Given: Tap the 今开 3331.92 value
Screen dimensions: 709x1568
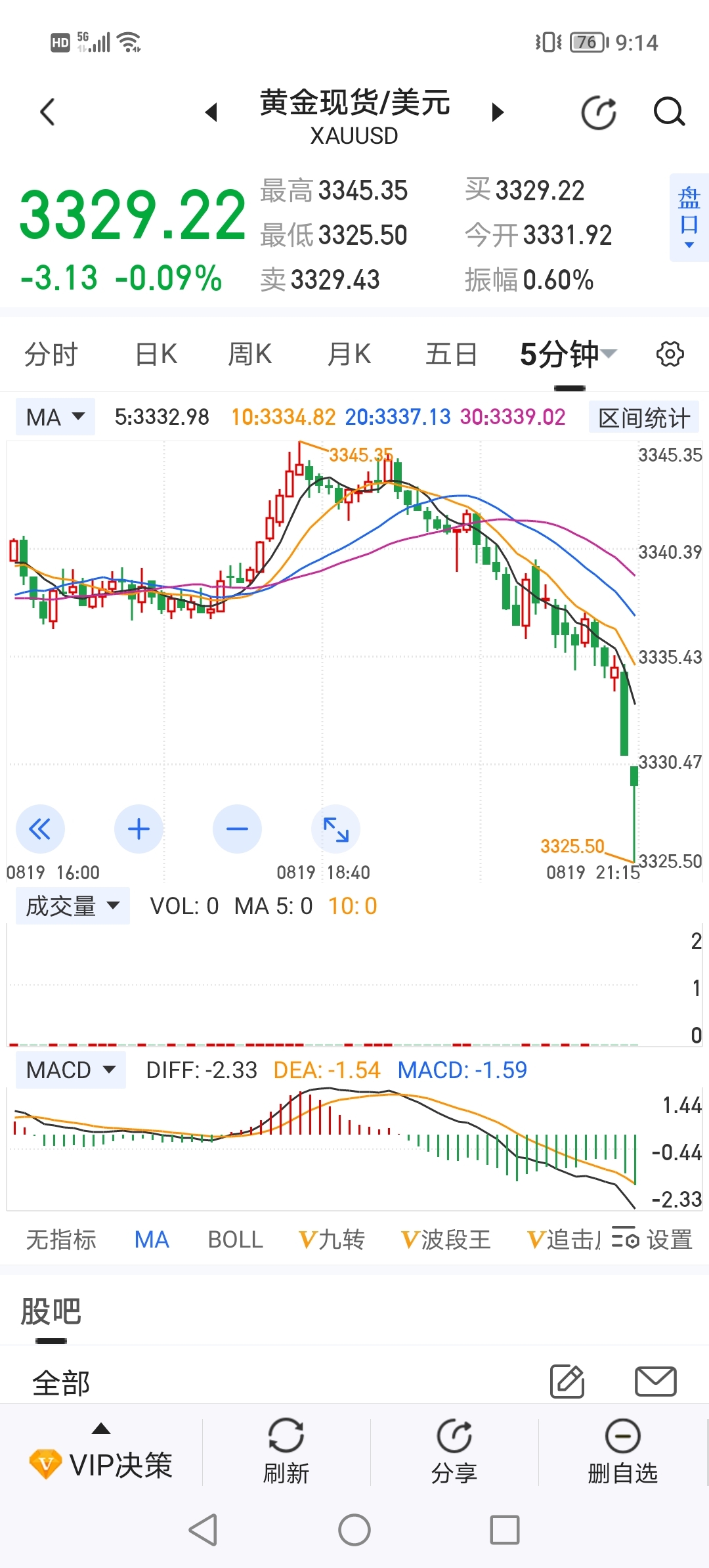Looking at the screenshot, I should pos(568,235).
